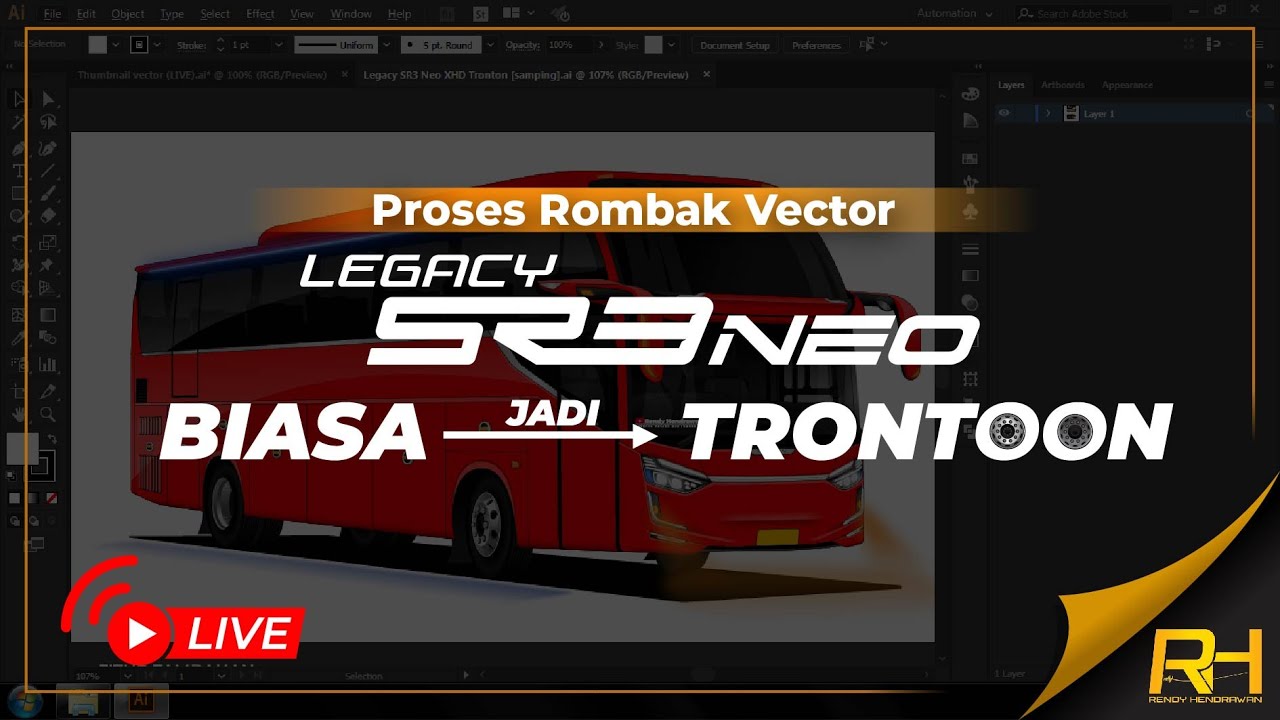Activate the Zoom tool magnifier

click(x=47, y=414)
